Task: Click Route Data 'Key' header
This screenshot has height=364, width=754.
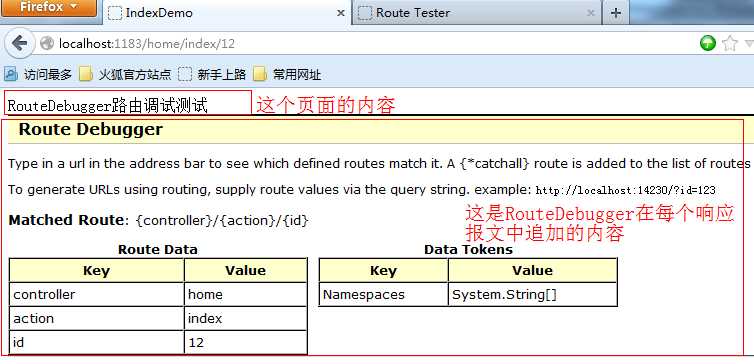Action: point(97,270)
